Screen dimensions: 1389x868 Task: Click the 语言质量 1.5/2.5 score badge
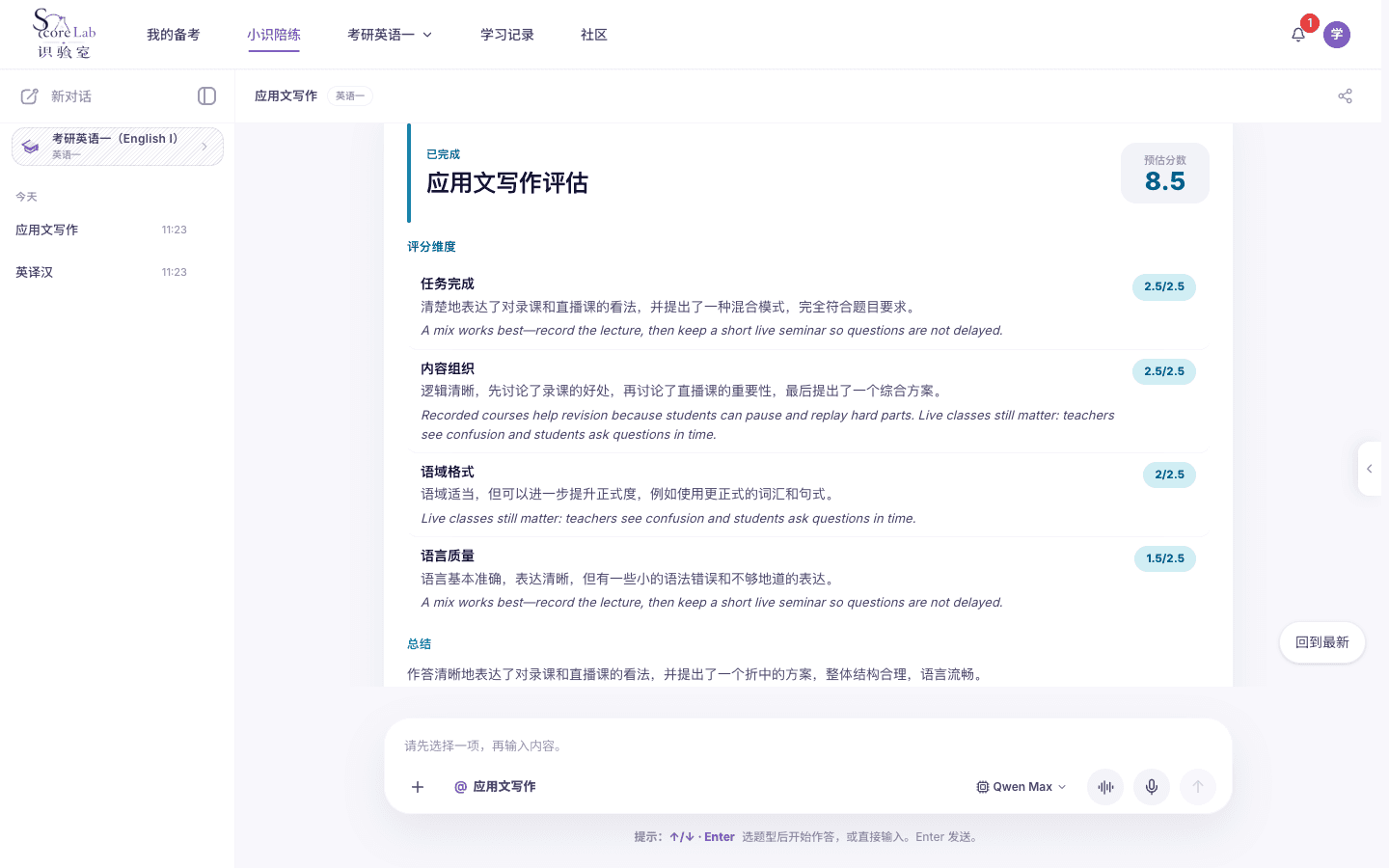coord(1165,558)
